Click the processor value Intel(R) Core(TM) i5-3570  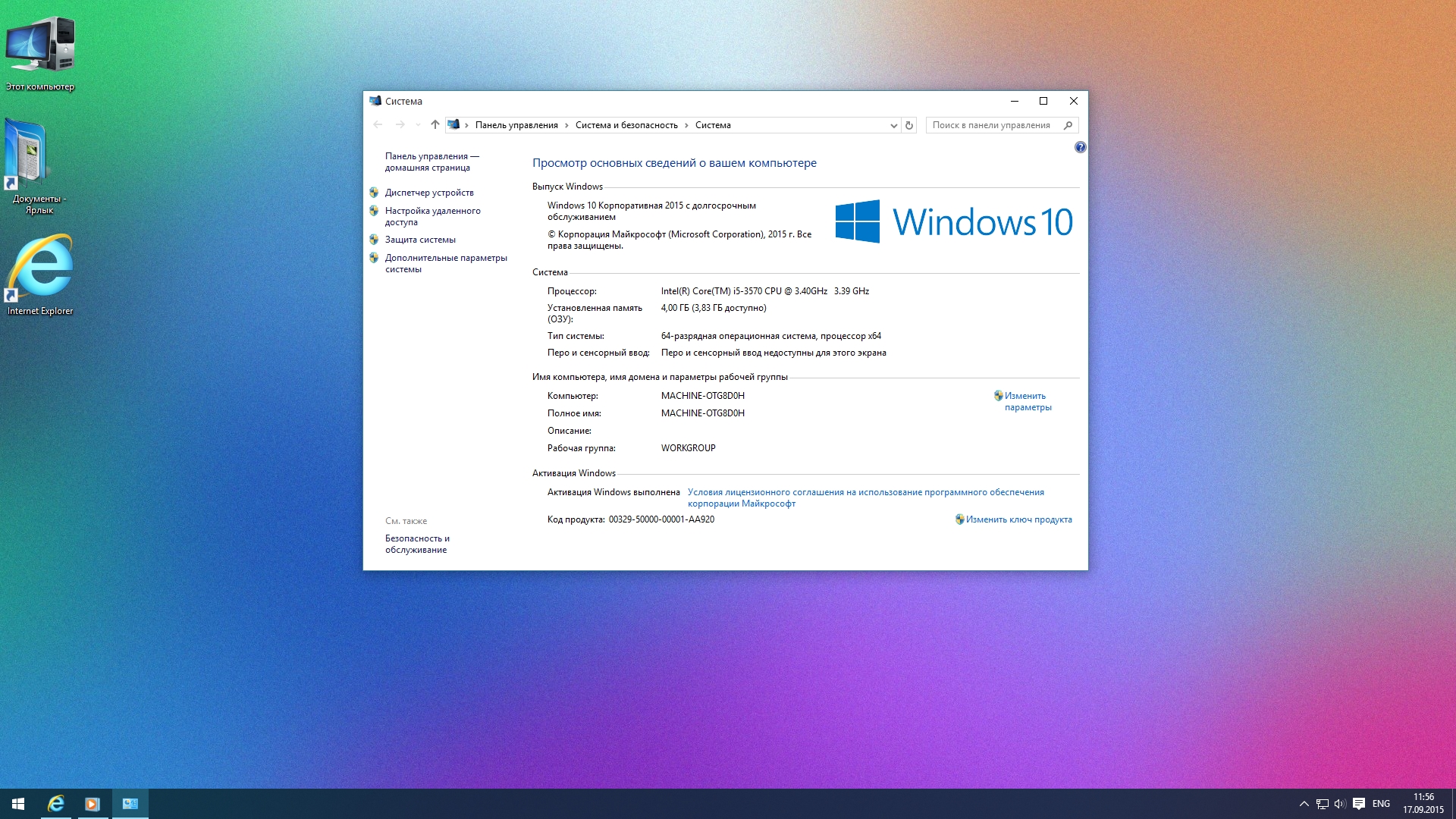(x=764, y=291)
